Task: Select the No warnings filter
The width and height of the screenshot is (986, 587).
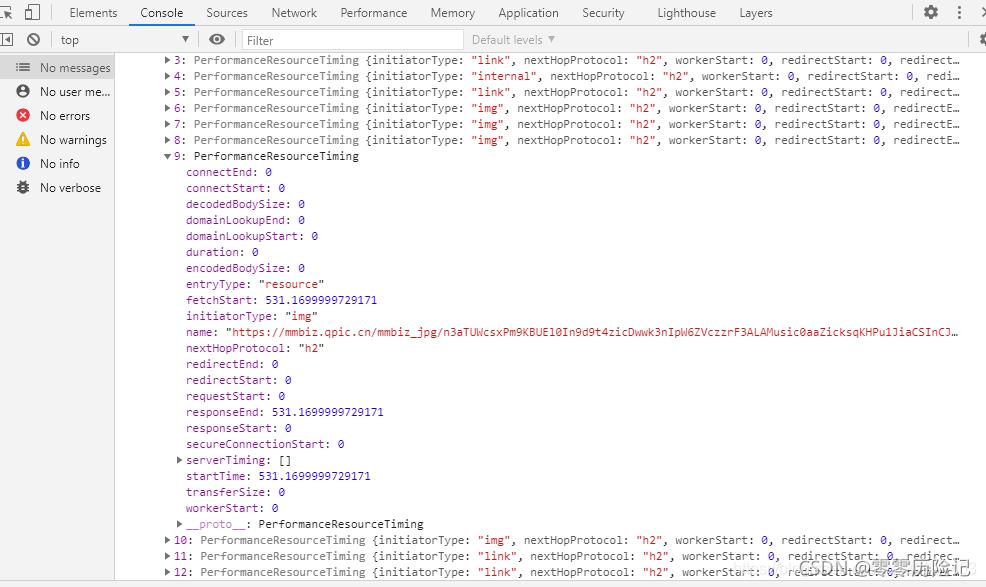Action: (57, 139)
